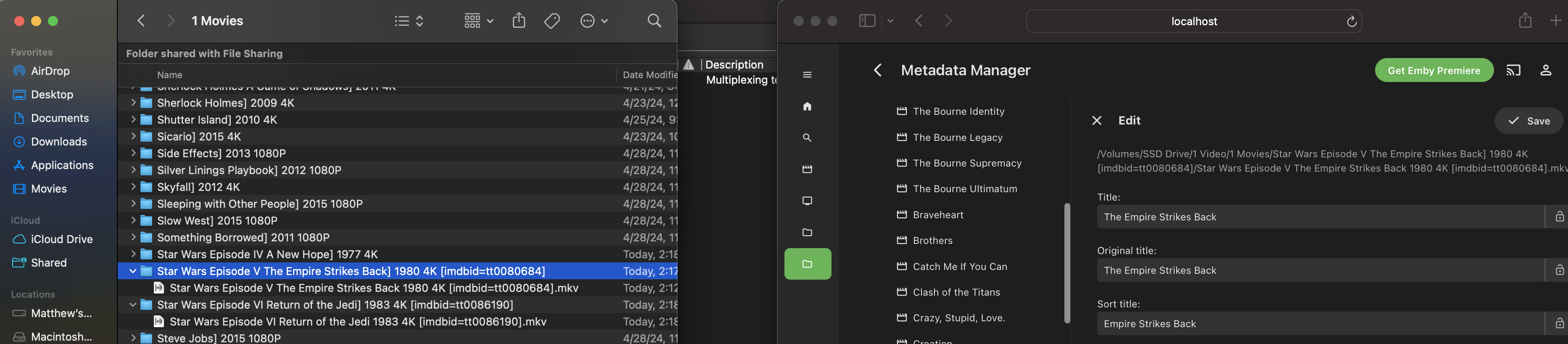
Task: Select The Bourne Identity in list
Action: click(958, 111)
